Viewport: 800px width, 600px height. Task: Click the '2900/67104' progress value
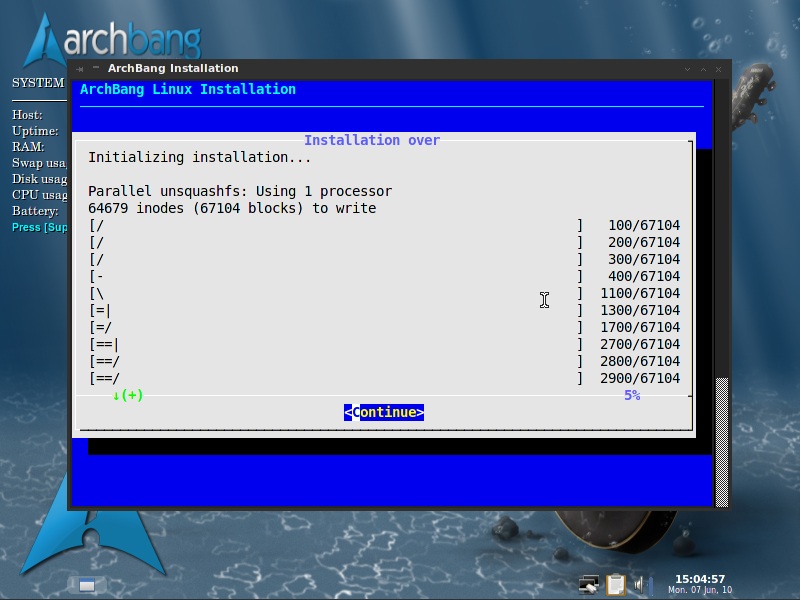pos(640,378)
